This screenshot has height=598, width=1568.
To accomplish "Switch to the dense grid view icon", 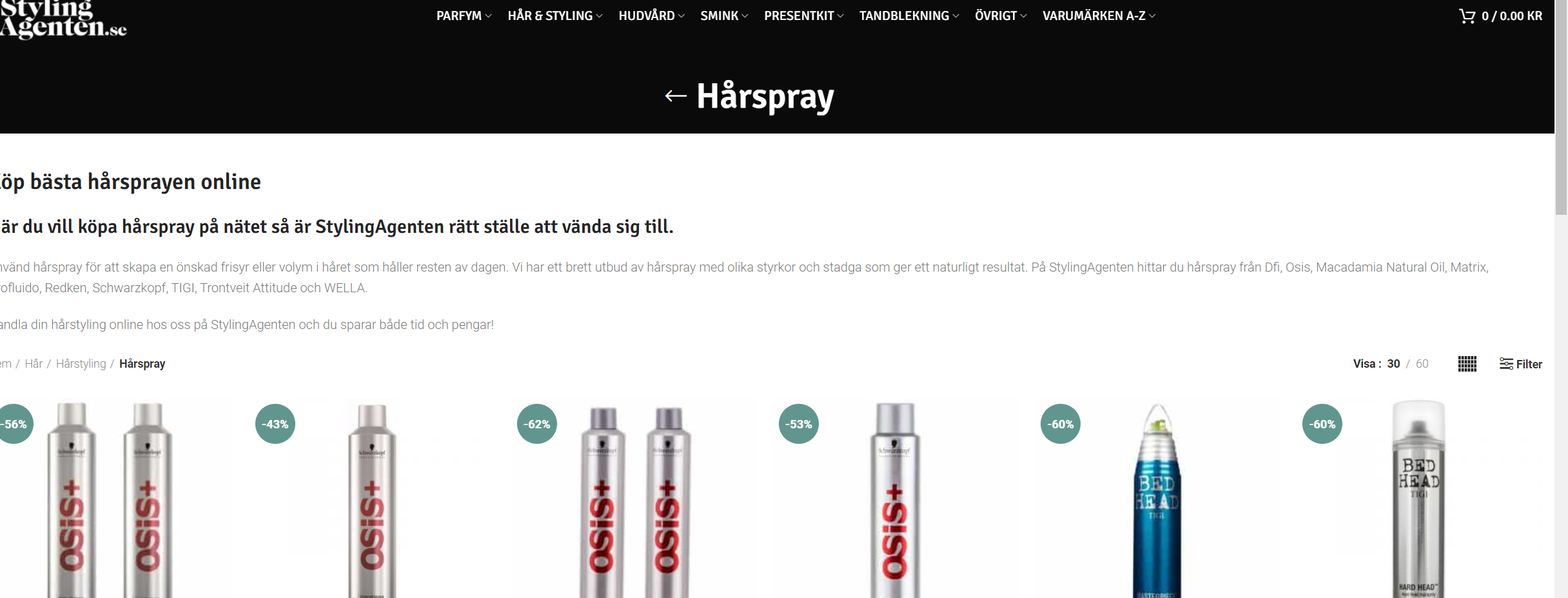I will point(1467,364).
